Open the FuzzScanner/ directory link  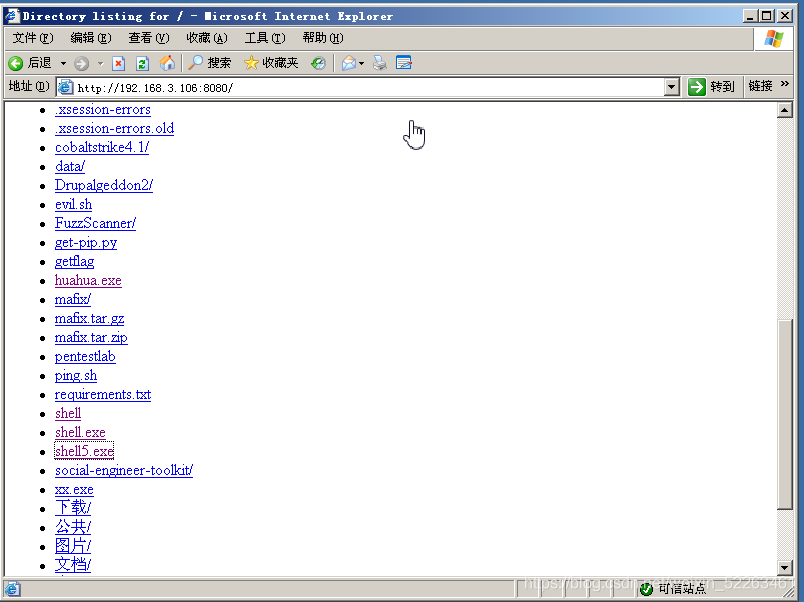[x=95, y=224]
